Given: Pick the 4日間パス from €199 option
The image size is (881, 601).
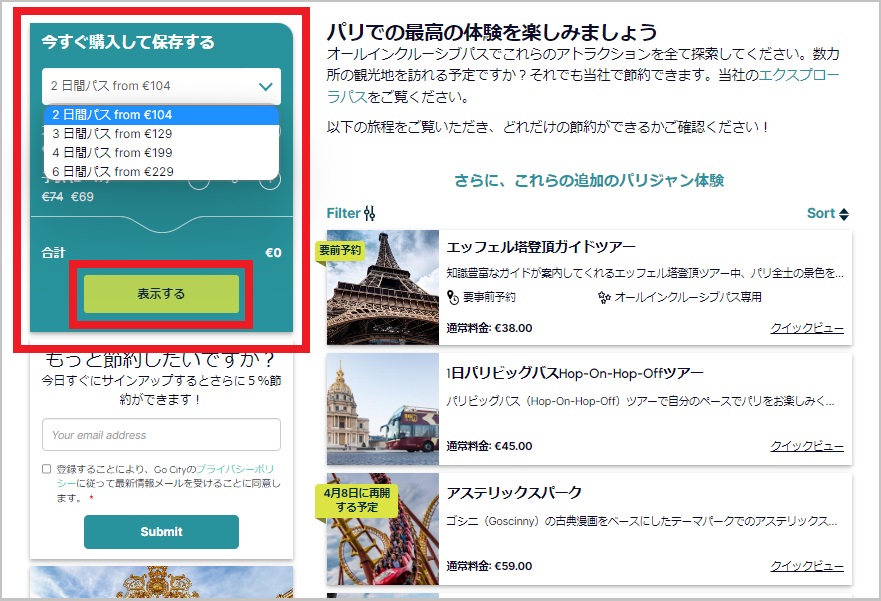Looking at the screenshot, I should [112, 152].
